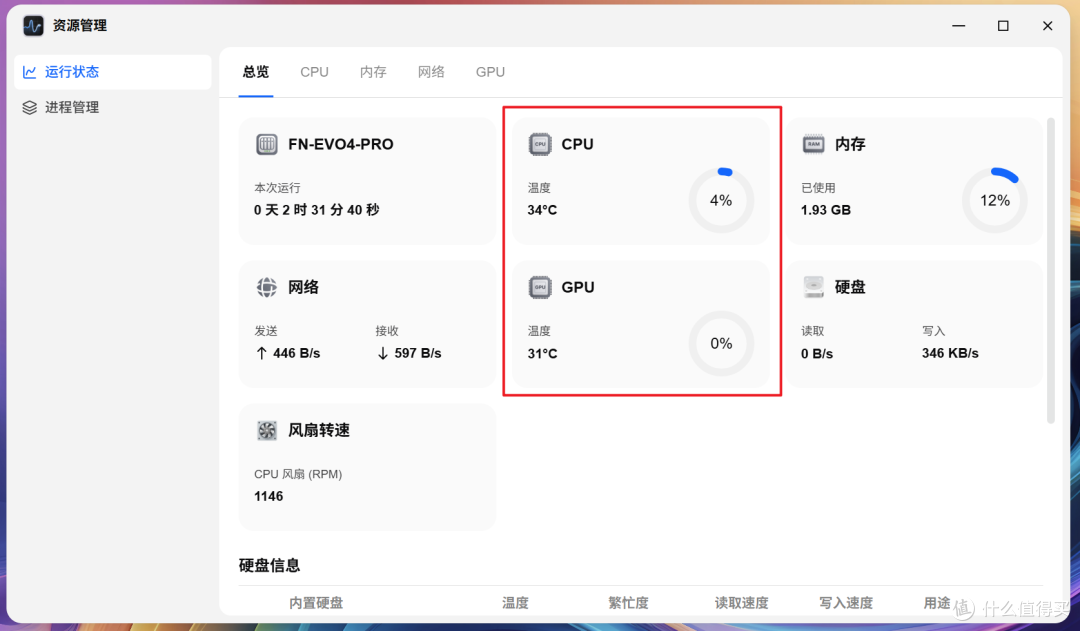Click the RAM icon on 内存 card

(813, 144)
